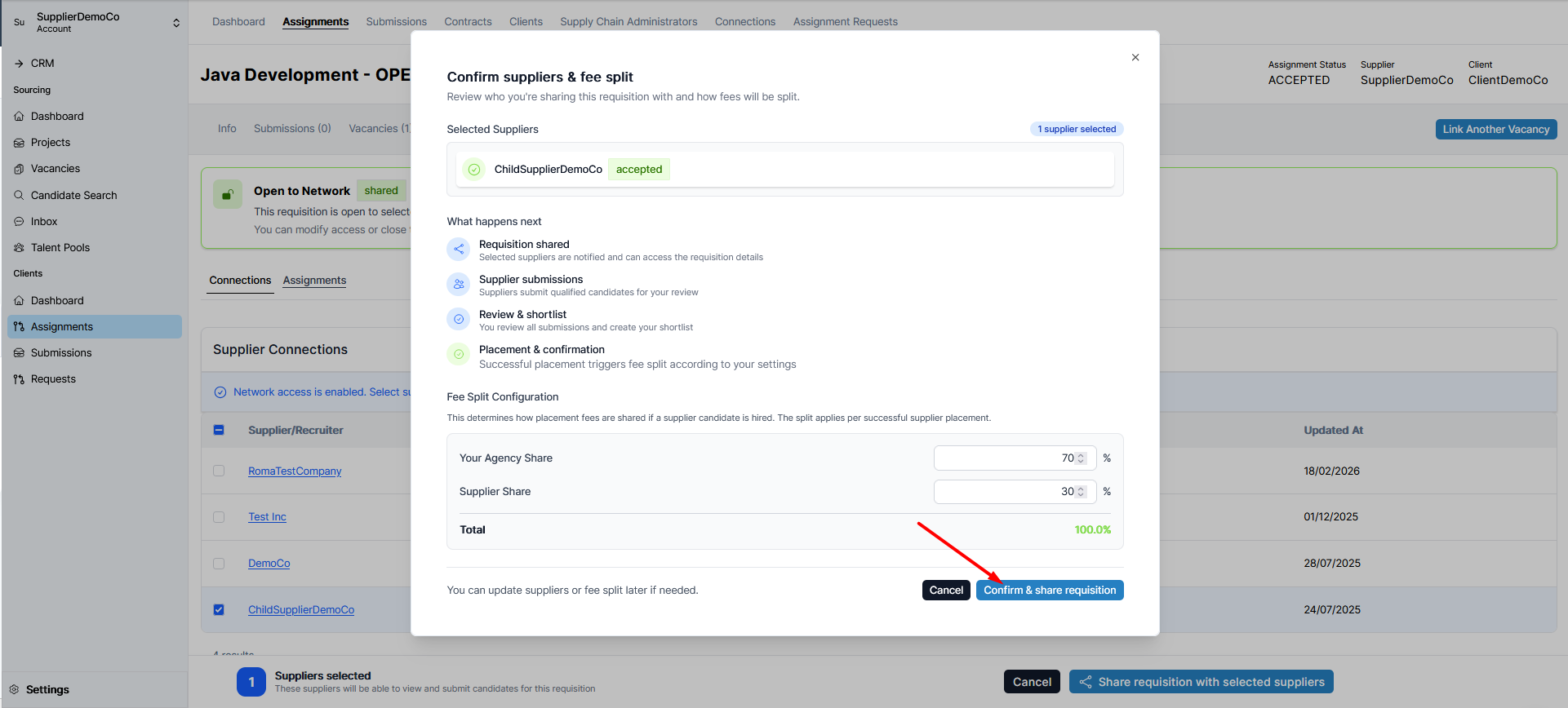1568x708 pixels.
Task: Click the Candidate Search magnifier icon
Action: (19, 196)
